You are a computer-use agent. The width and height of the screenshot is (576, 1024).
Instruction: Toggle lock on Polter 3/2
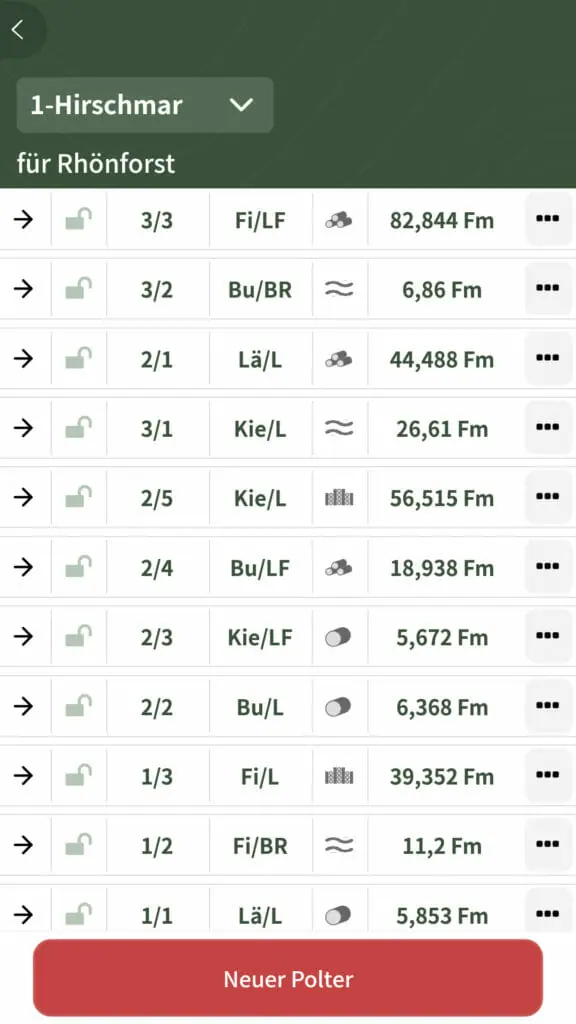78,289
